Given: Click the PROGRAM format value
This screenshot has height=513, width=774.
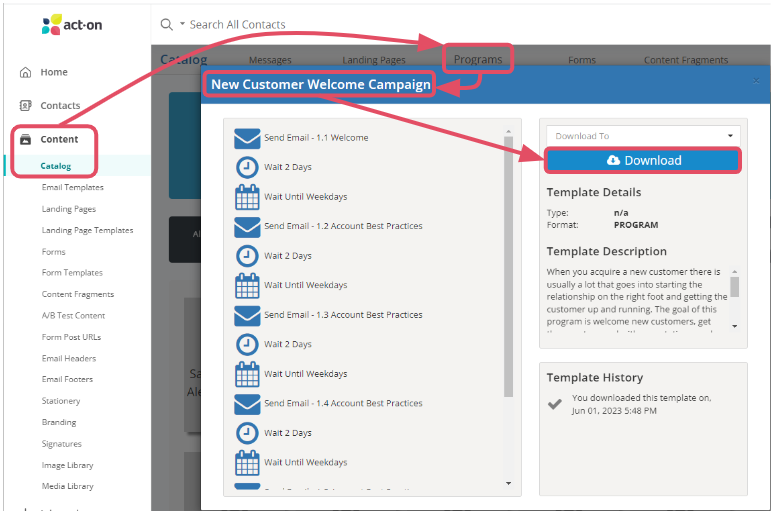Looking at the screenshot, I should 636,225.
